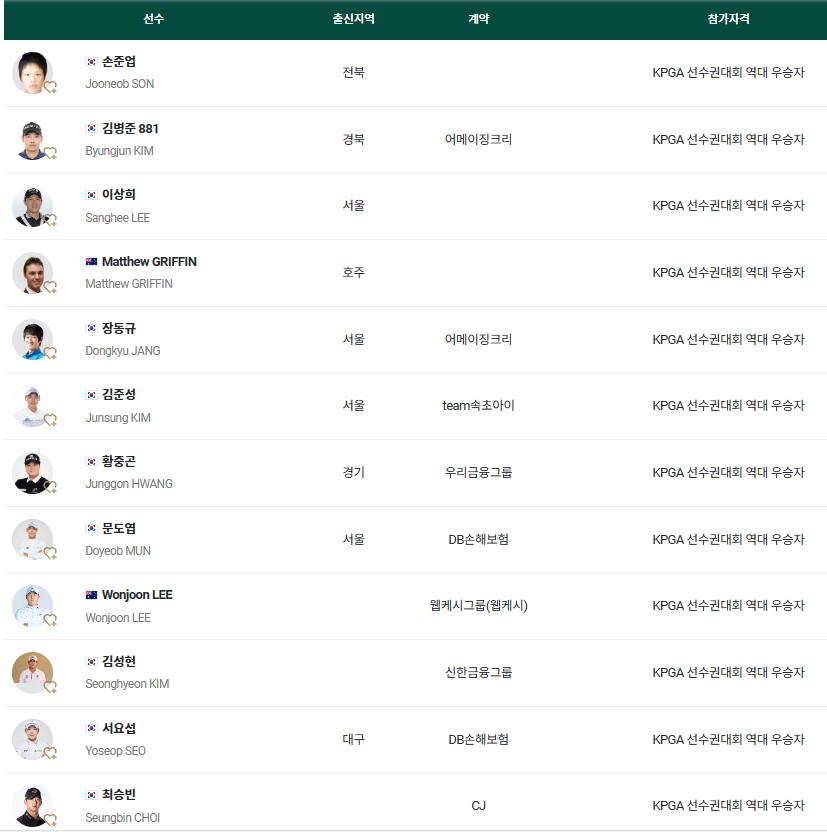The width and height of the screenshot is (827, 832).
Task: Favorite 김병준 881 with the heart icon
Action: (50, 154)
